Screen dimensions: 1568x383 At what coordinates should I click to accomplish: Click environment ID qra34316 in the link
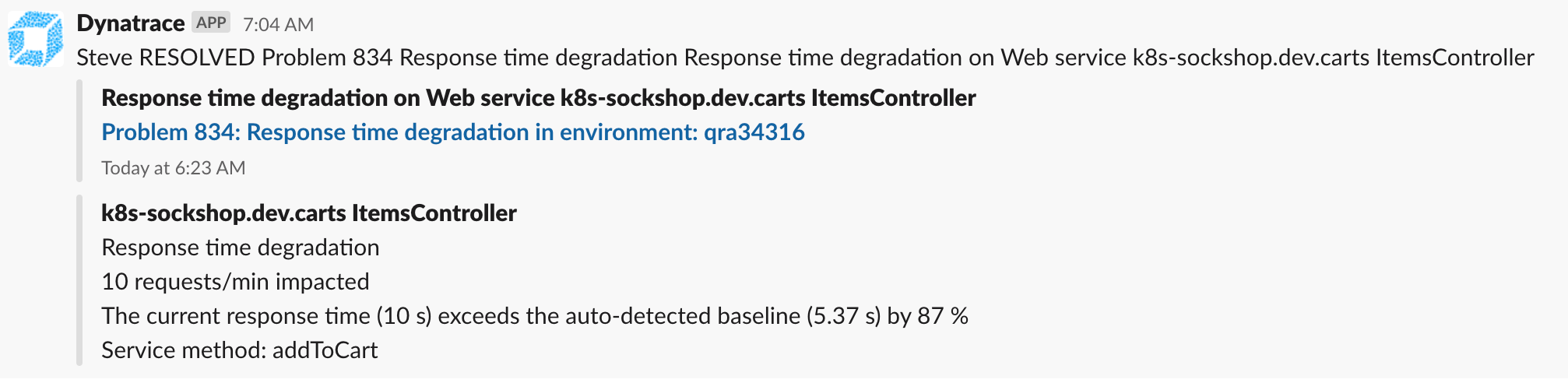click(x=754, y=132)
